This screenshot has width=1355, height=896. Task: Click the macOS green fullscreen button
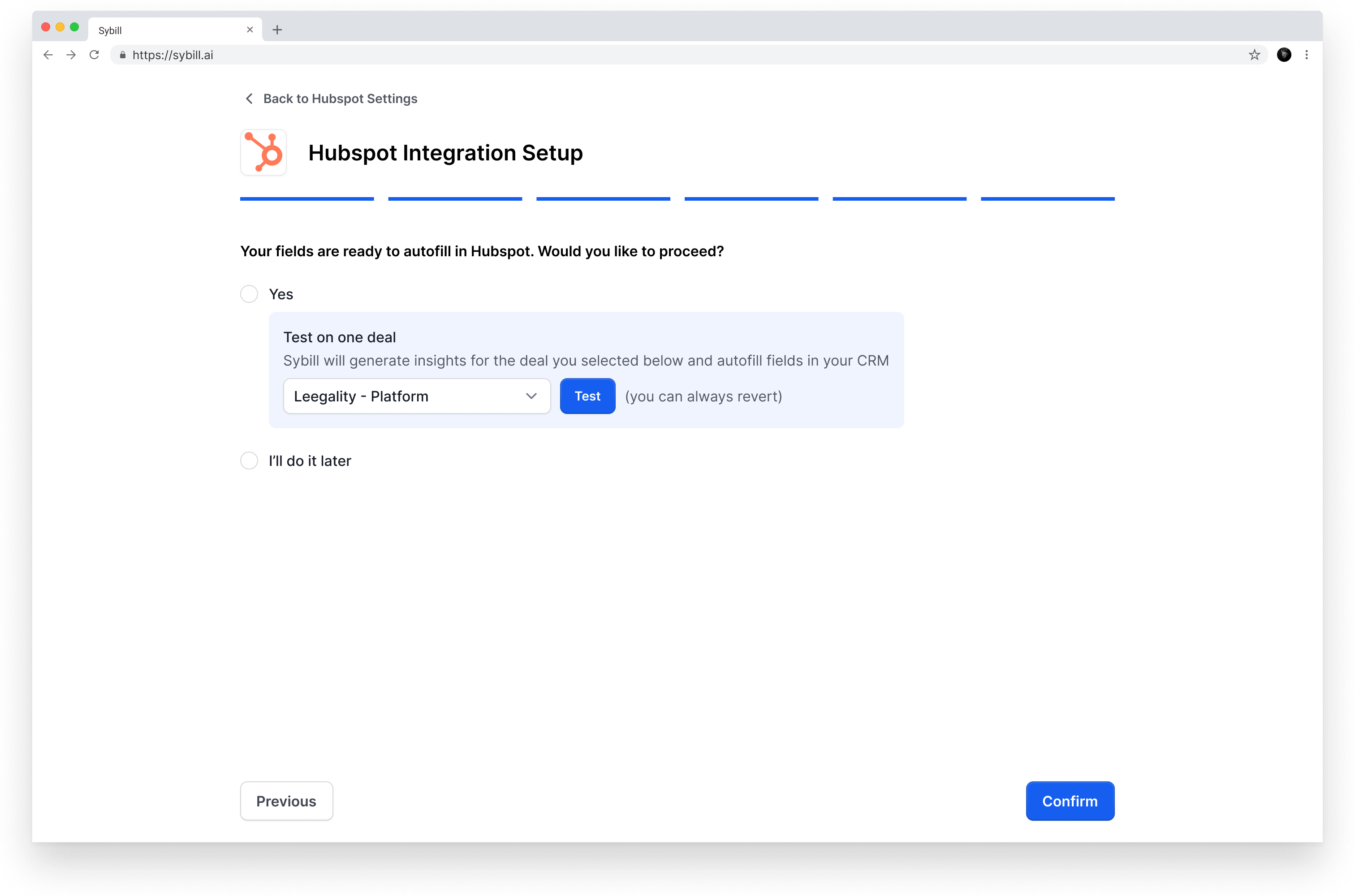74,27
